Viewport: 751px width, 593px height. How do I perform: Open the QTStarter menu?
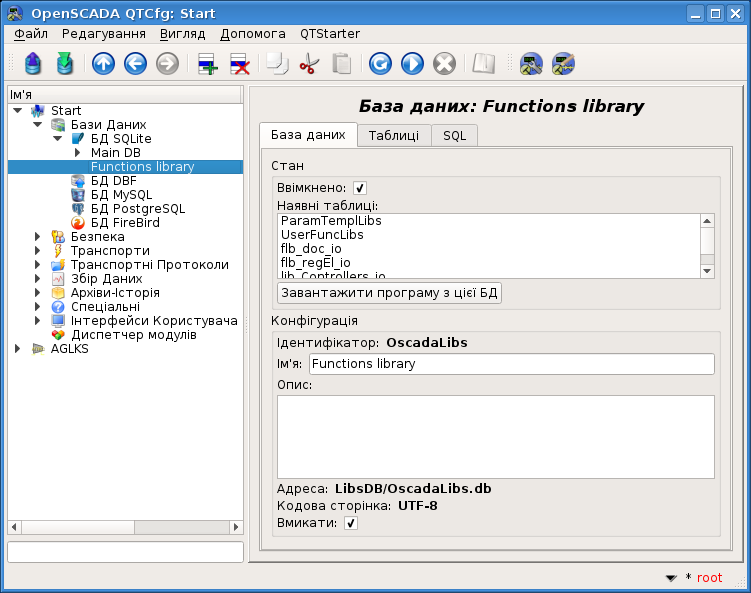(x=330, y=34)
